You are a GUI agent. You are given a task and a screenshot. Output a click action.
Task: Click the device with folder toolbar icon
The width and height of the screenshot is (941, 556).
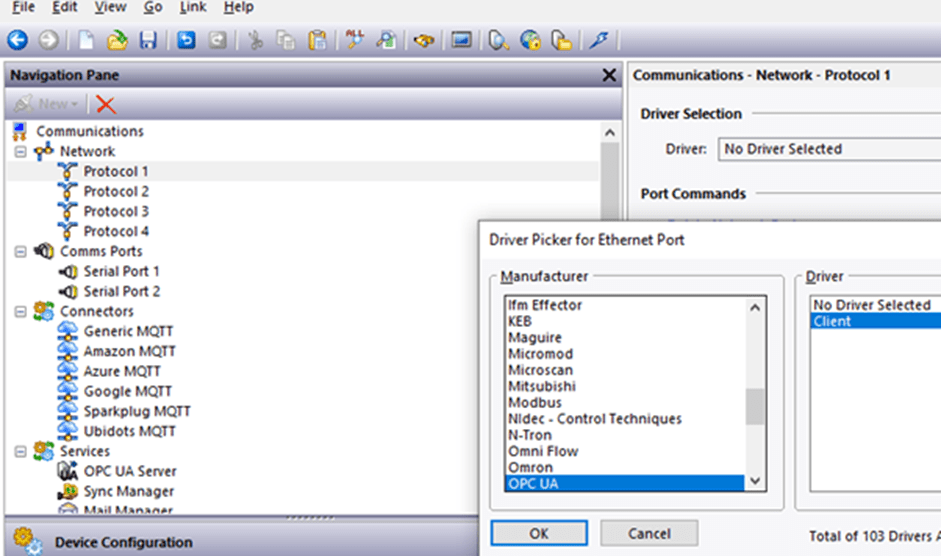coord(562,40)
